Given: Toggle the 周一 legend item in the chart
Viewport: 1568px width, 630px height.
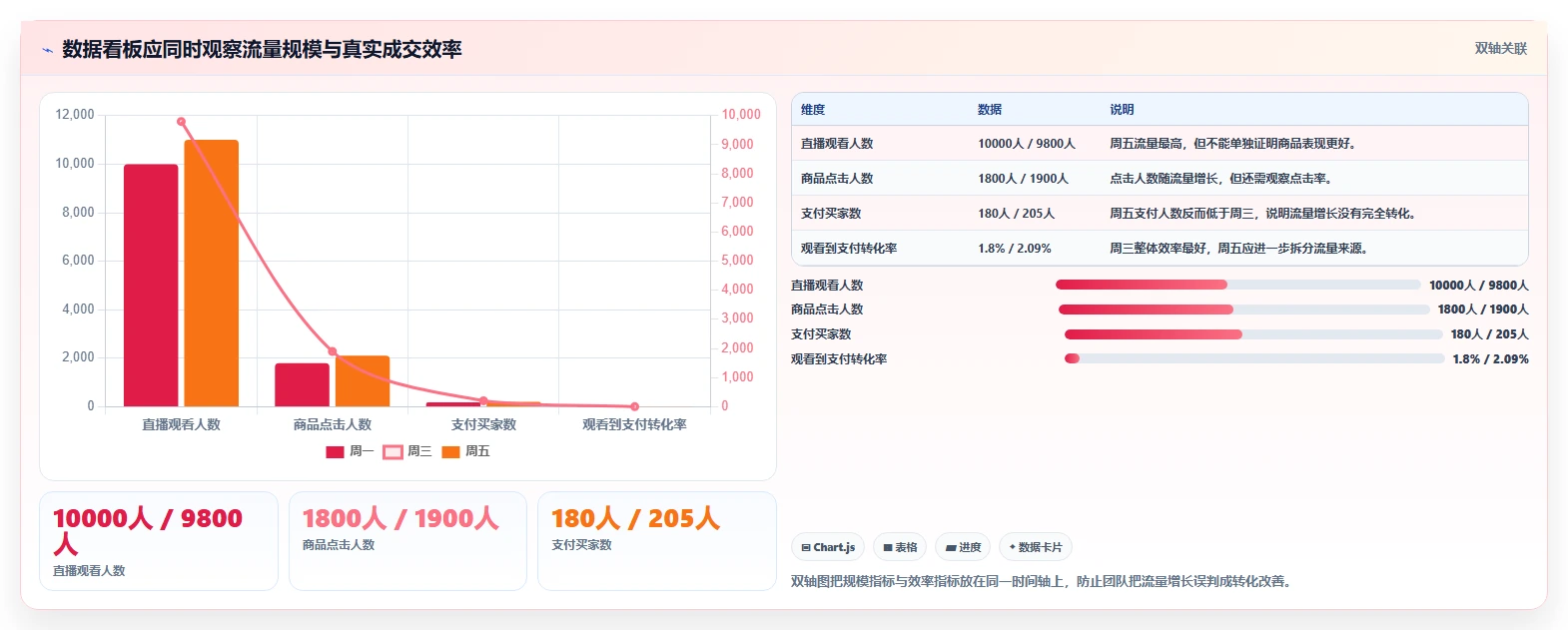Looking at the screenshot, I should click(x=350, y=451).
